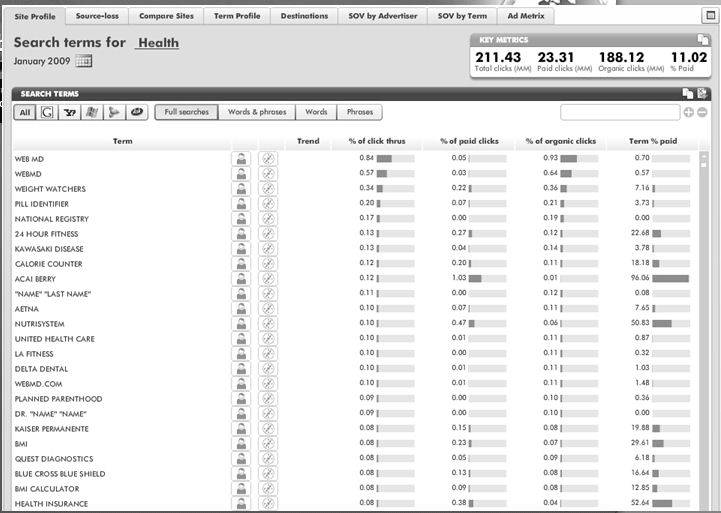Open the trend icon for QUEST DIAGNOSTICS
This screenshot has height=513, width=721.
[x=268, y=458]
